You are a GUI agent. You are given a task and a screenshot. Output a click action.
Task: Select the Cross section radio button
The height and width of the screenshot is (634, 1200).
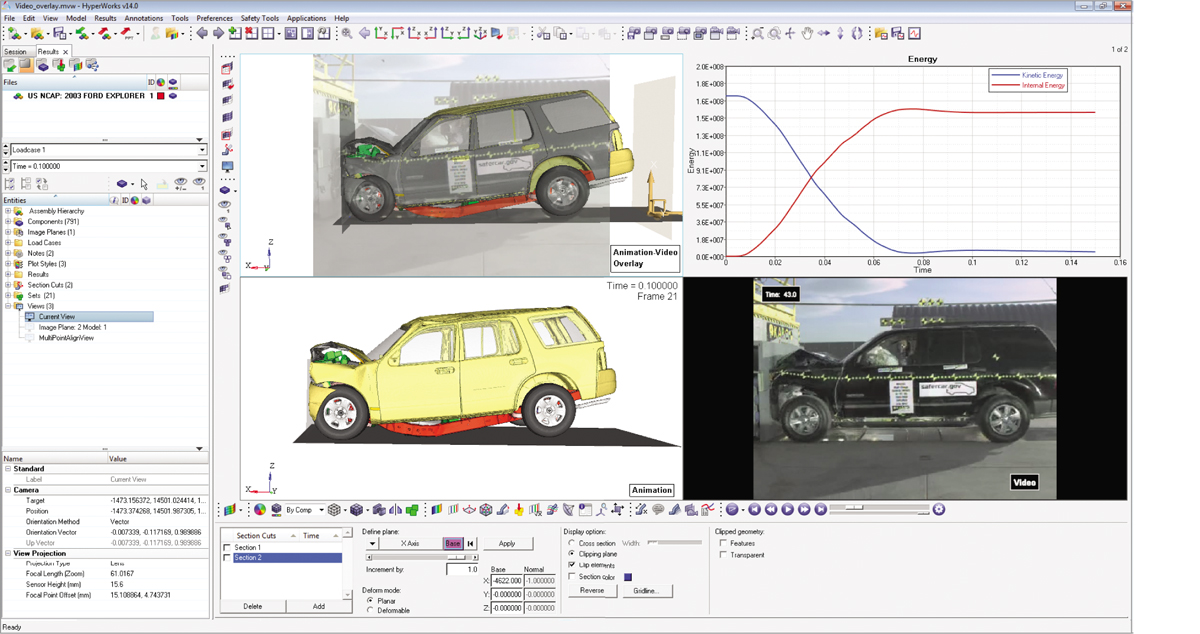click(572, 543)
